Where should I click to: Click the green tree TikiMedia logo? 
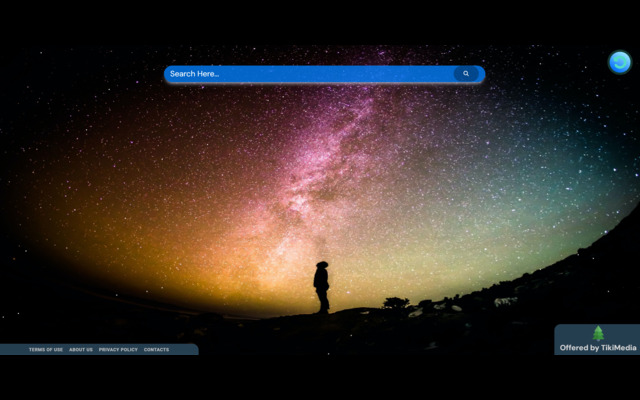tap(598, 333)
